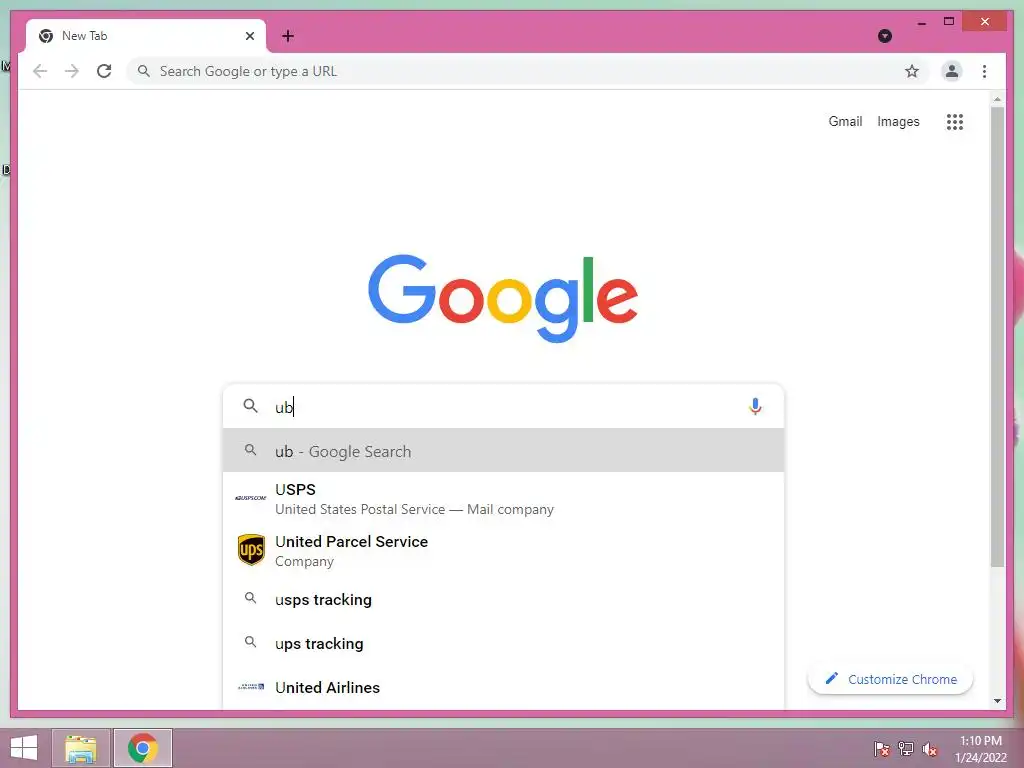Screen dimensions: 1024x768
Task: Open the Google apps grid
Action: 955,121
